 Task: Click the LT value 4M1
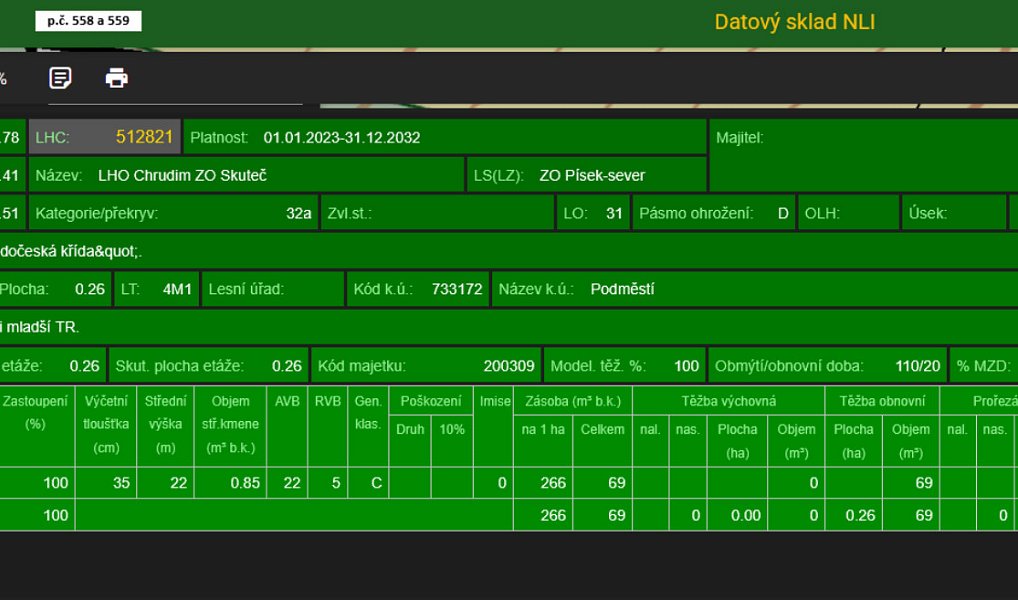click(177, 289)
